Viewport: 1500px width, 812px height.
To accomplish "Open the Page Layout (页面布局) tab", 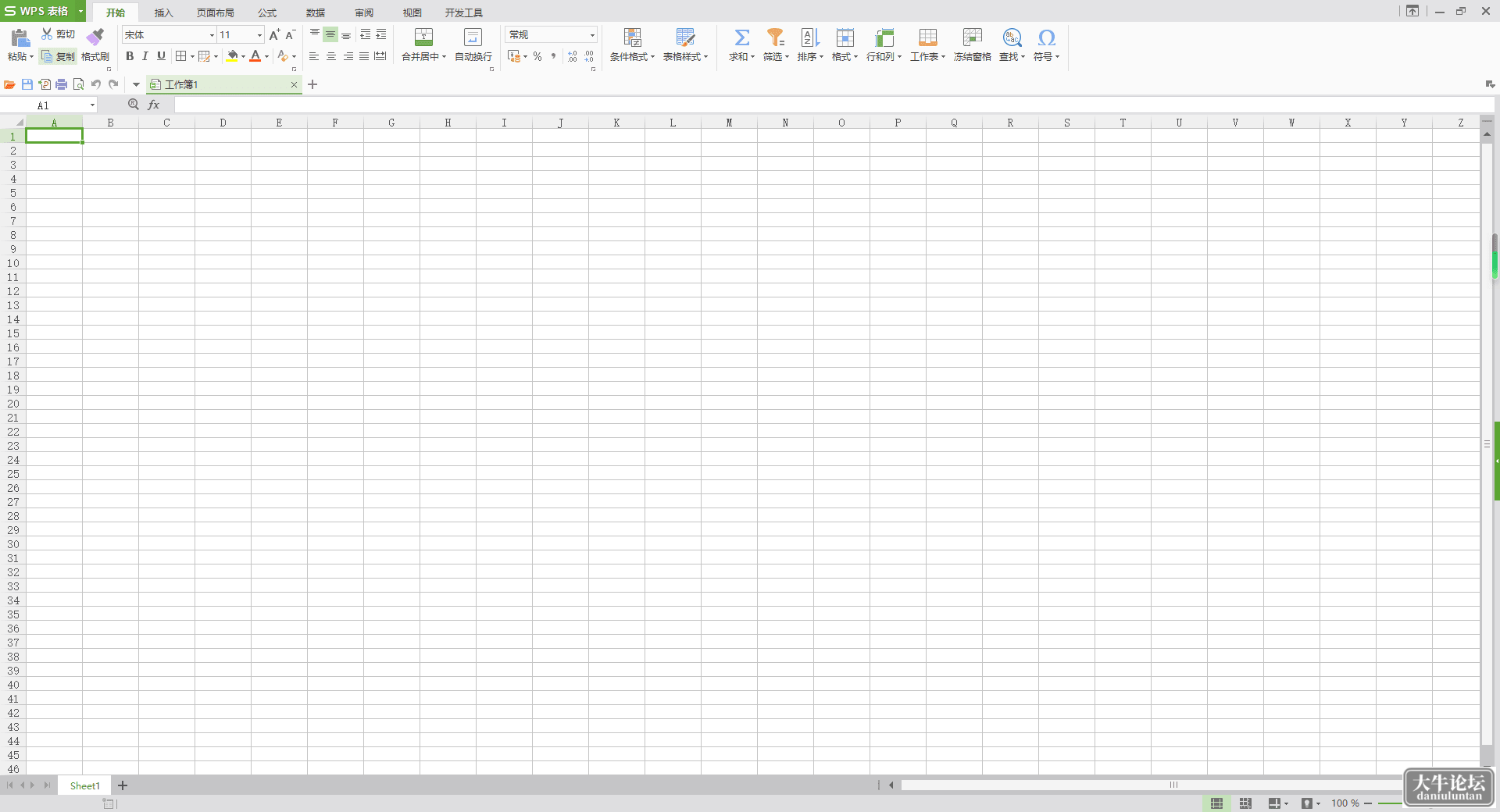I will coord(215,12).
